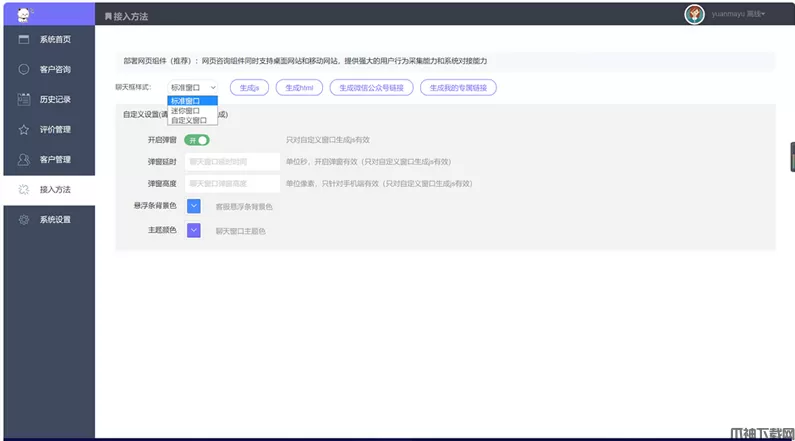Click the 生成微信公众号链接 button
Screen dimensions: 795x441
(372, 87)
